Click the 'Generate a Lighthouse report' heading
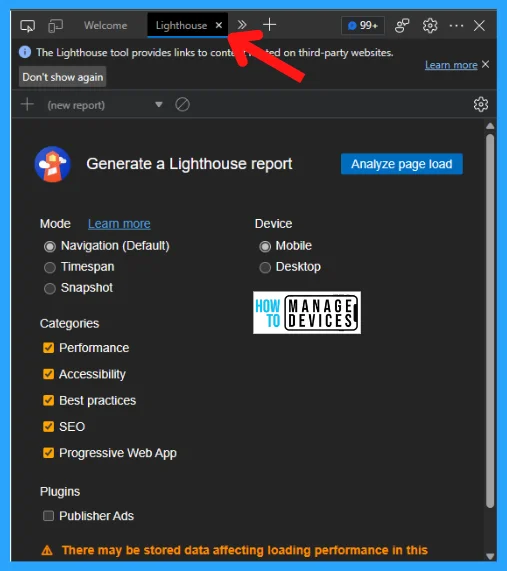 (189, 164)
